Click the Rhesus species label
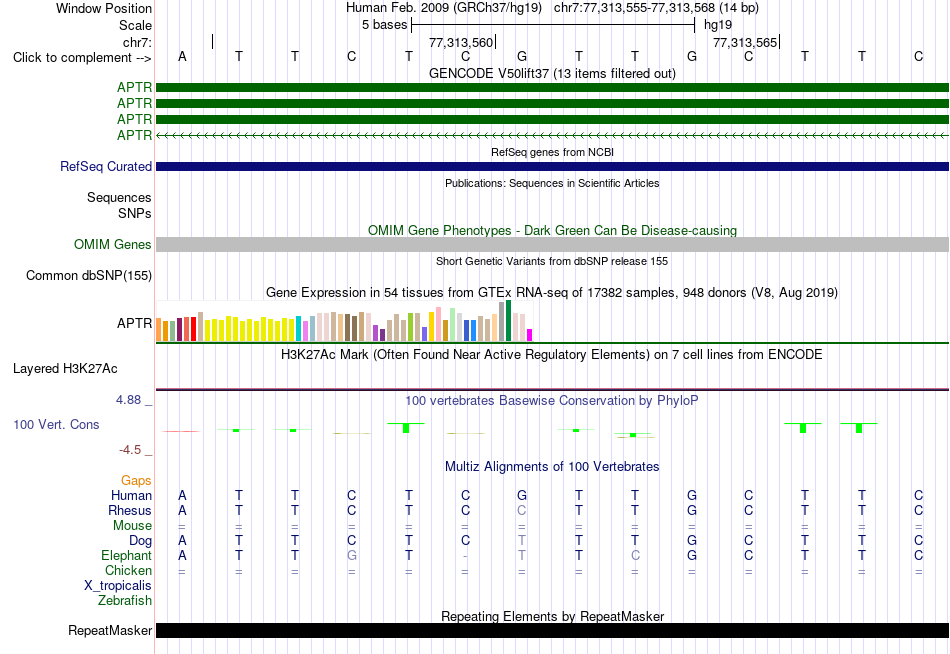This screenshot has height=654, width=950. click(x=130, y=510)
